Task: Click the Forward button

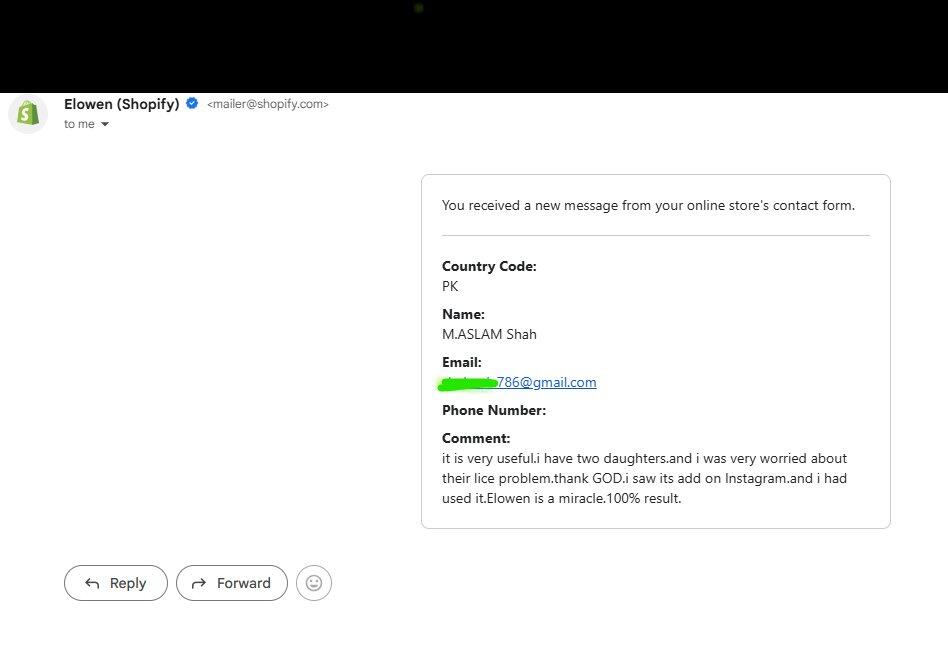Action: pos(232,583)
